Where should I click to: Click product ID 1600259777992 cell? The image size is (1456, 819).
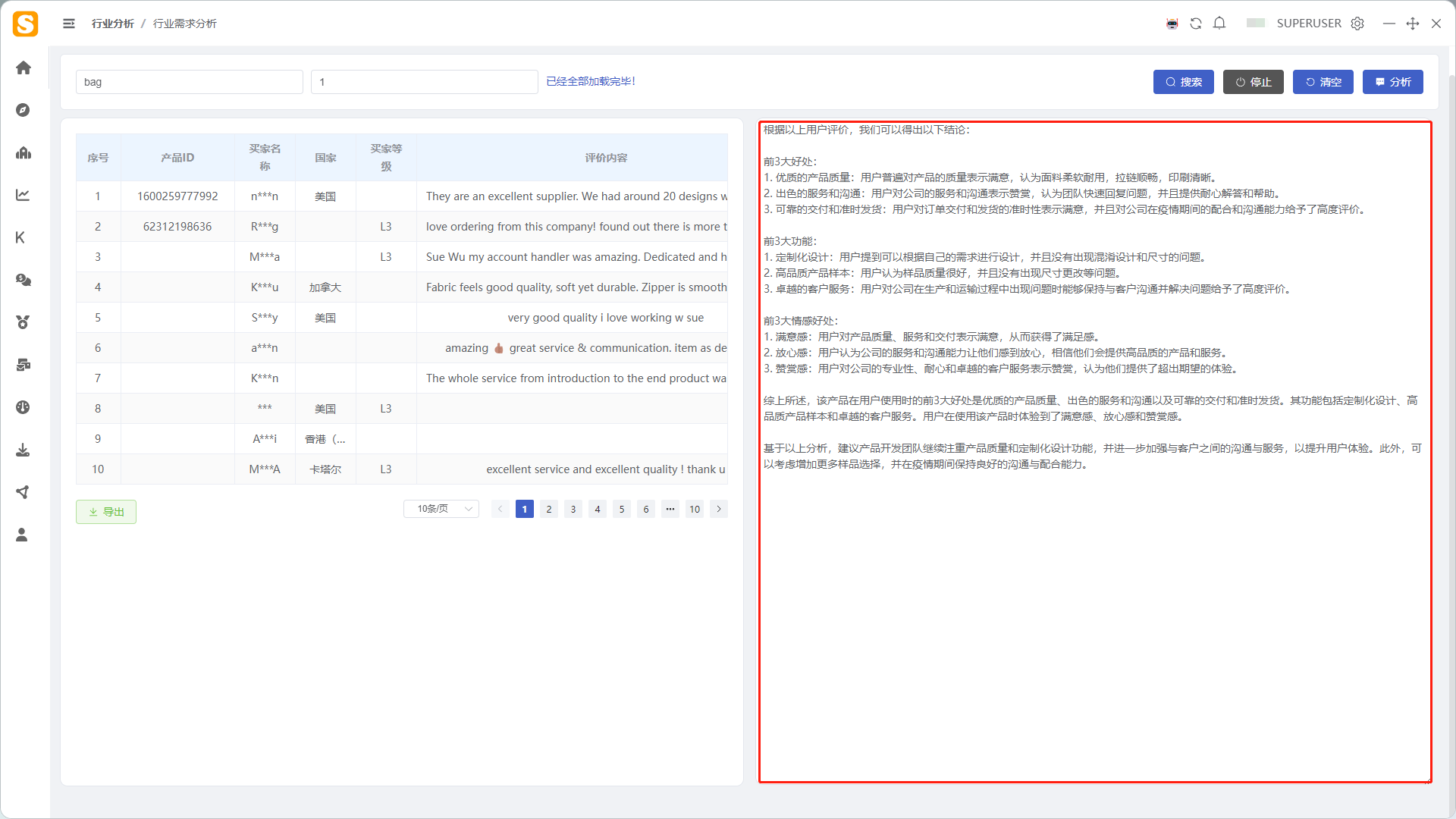177,196
